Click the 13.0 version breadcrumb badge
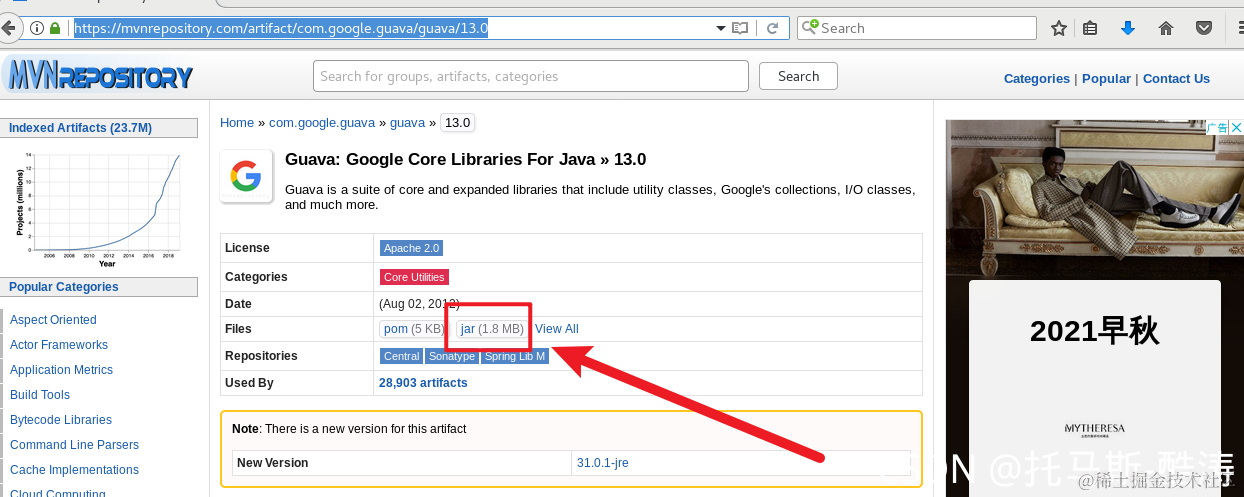This screenshot has width=1244, height=497. [457, 123]
